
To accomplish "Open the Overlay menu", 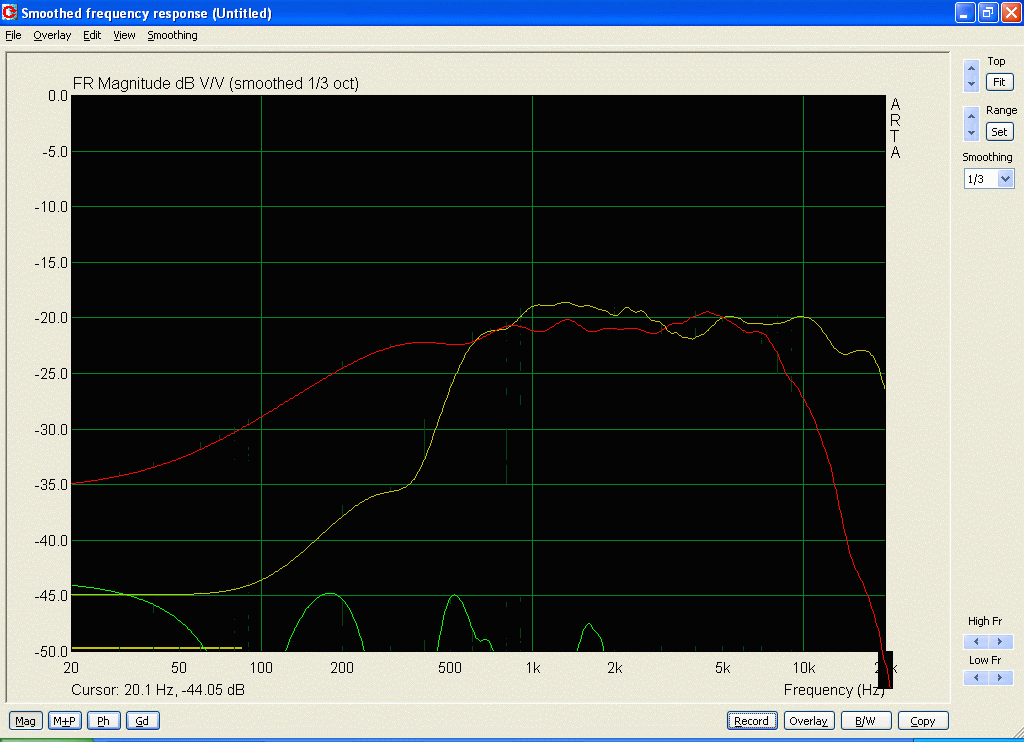I will pos(52,35).
